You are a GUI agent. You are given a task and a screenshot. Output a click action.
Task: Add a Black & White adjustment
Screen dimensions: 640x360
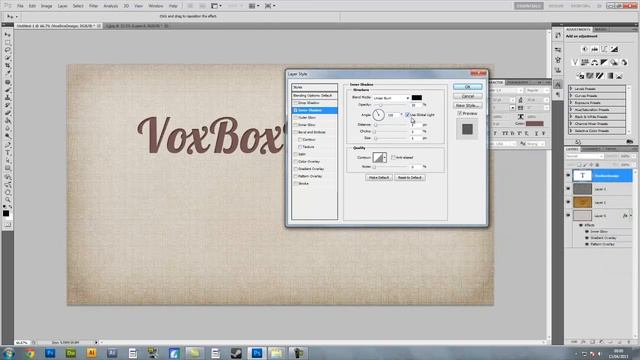604,62
